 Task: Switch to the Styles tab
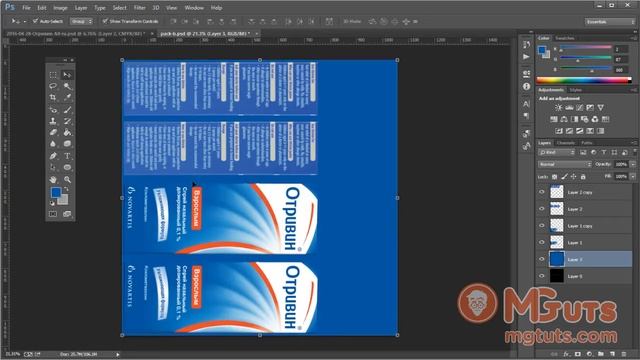[576, 90]
